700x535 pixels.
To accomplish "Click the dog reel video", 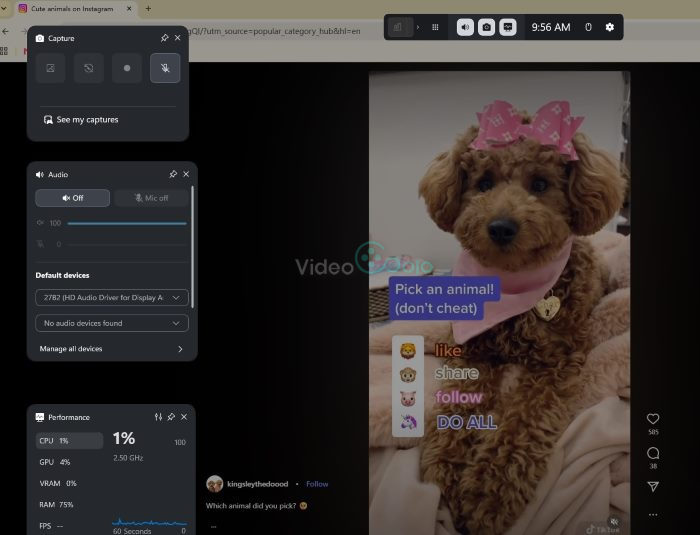I will (500, 303).
